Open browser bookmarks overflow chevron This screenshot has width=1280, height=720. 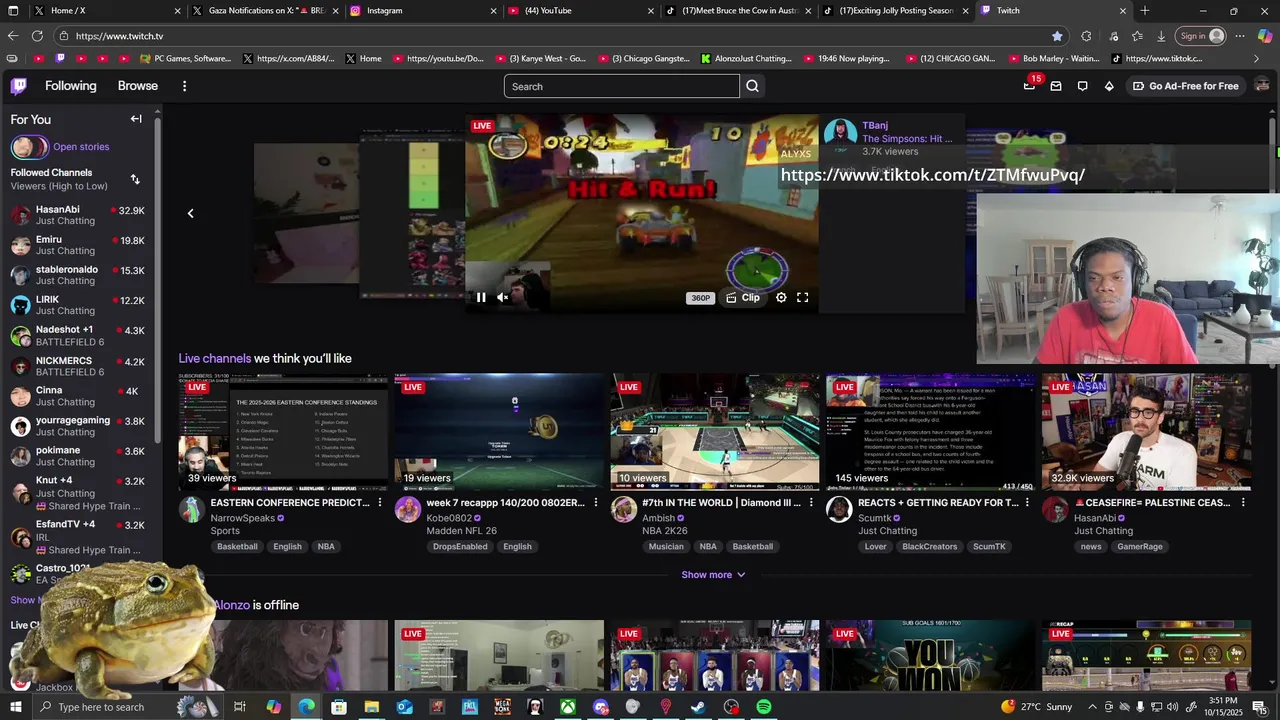(x=1256, y=59)
